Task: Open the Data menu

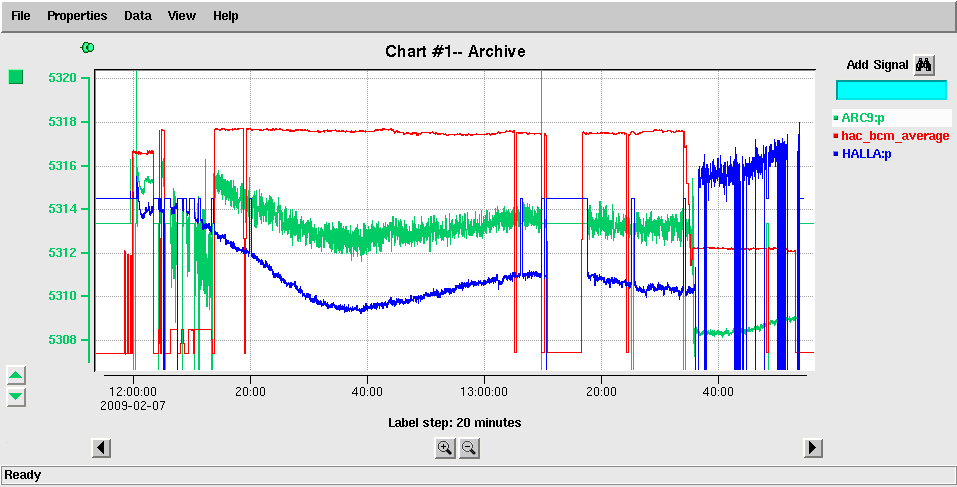Action: coord(137,16)
